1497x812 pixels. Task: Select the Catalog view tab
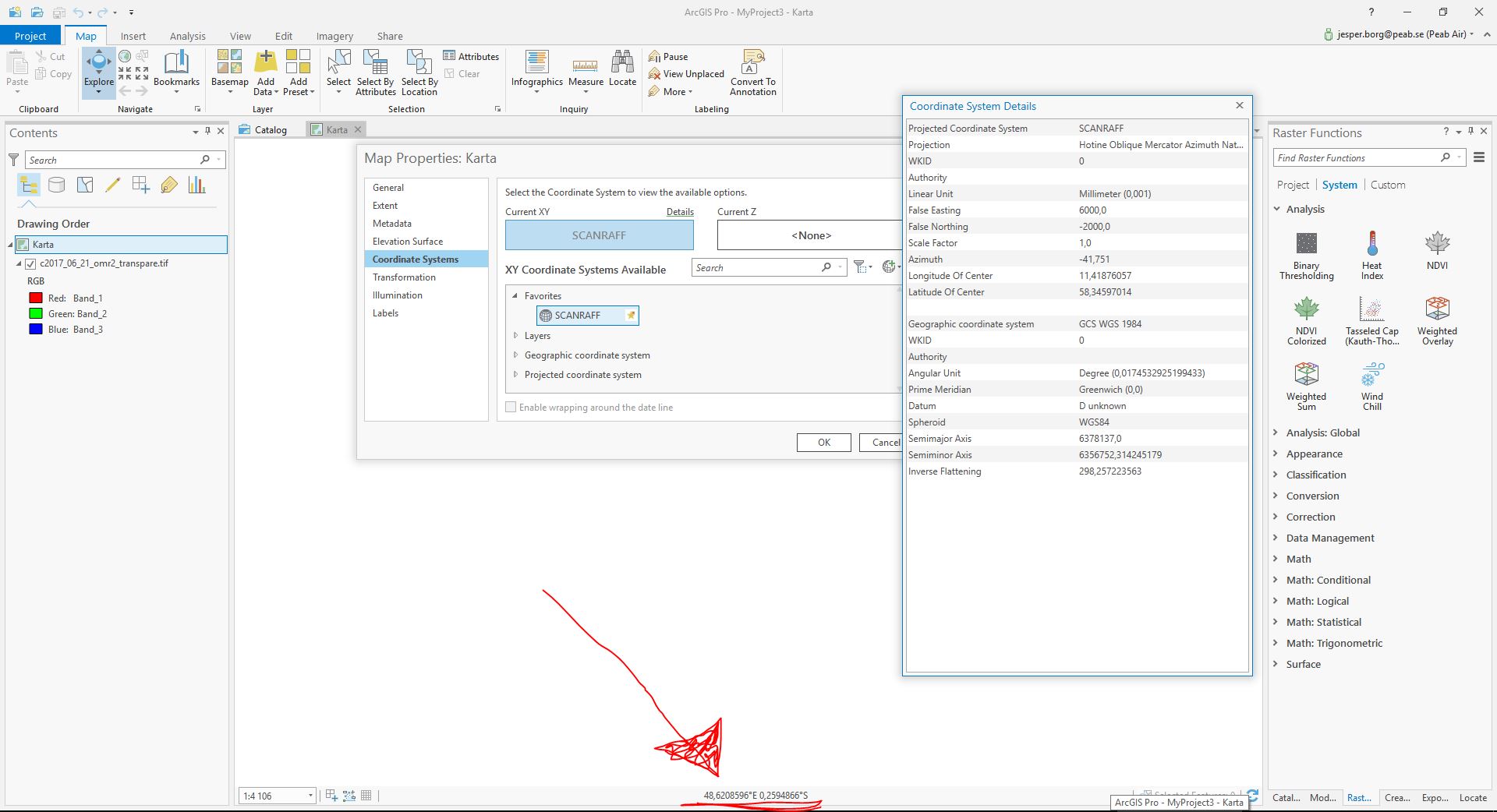coord(264,129)
